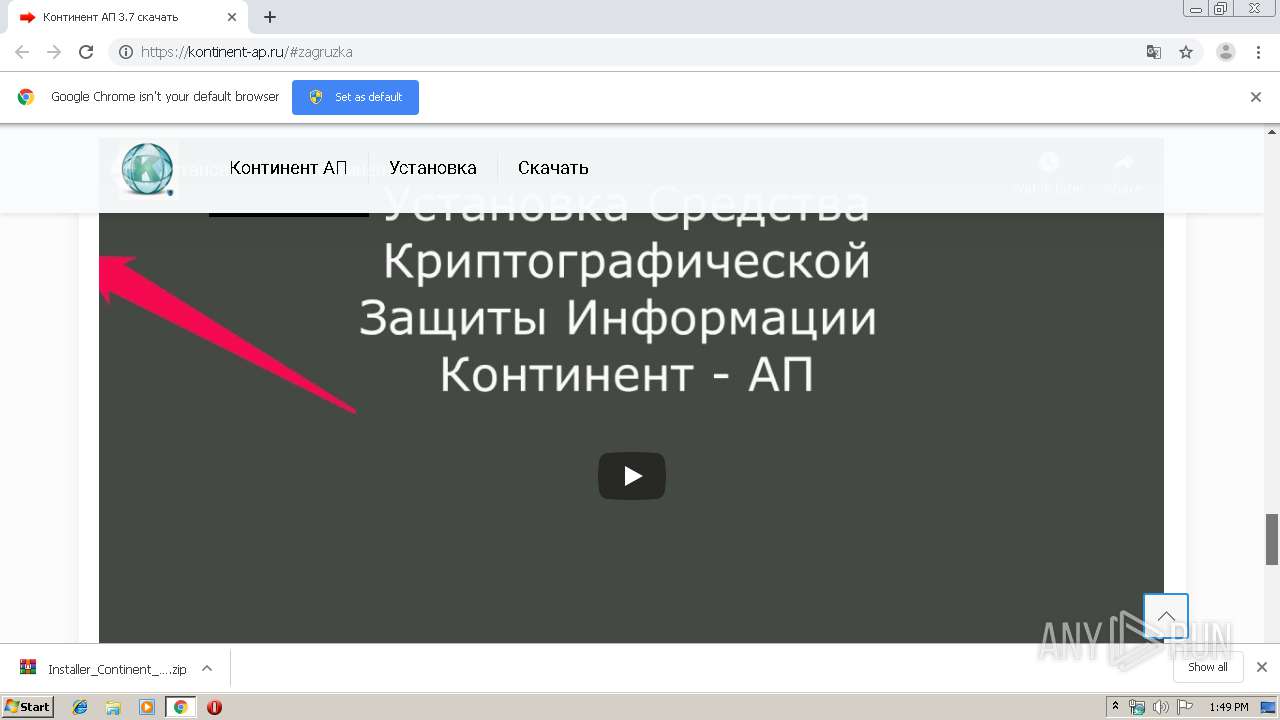Open the Chrome profile avatar

pos(1226,52)
